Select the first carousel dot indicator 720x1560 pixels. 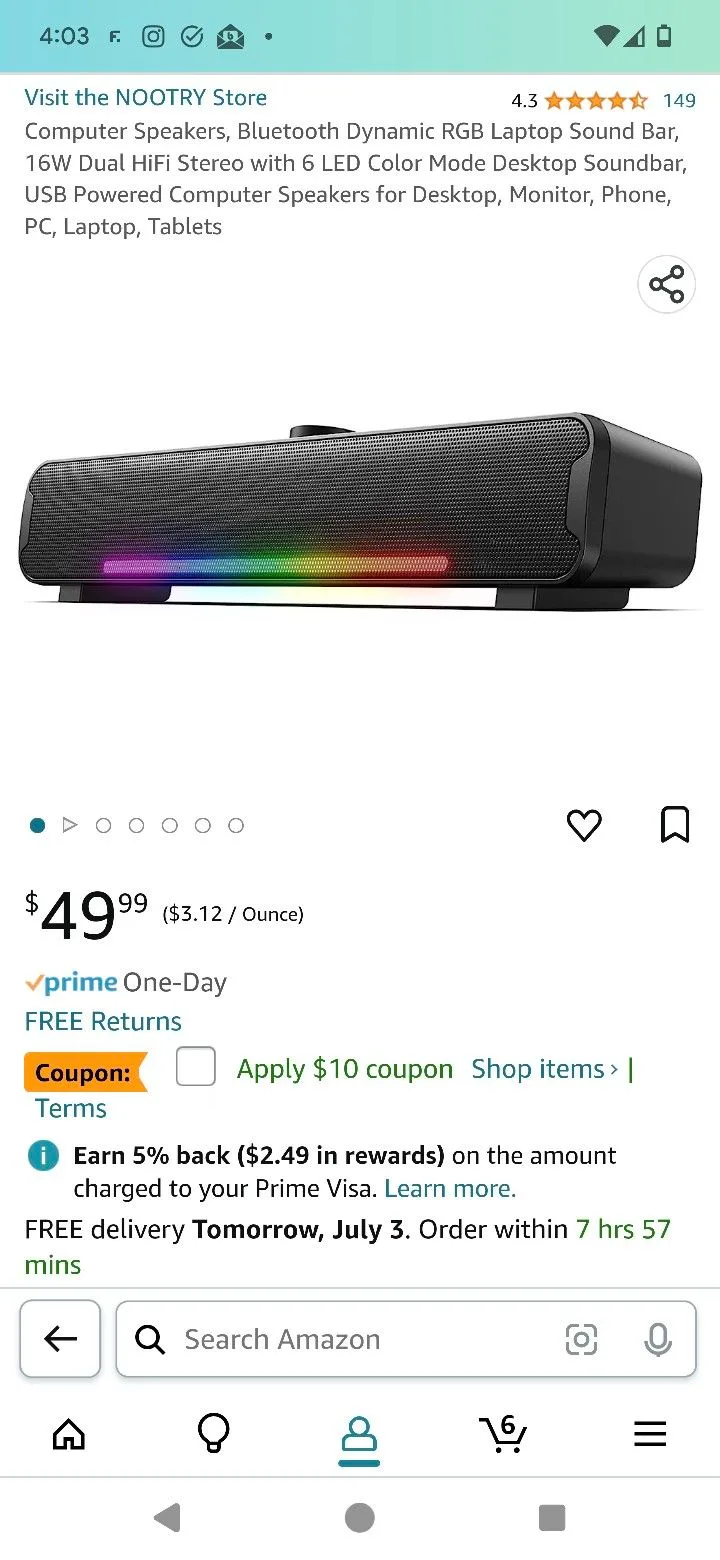(37, 825)
